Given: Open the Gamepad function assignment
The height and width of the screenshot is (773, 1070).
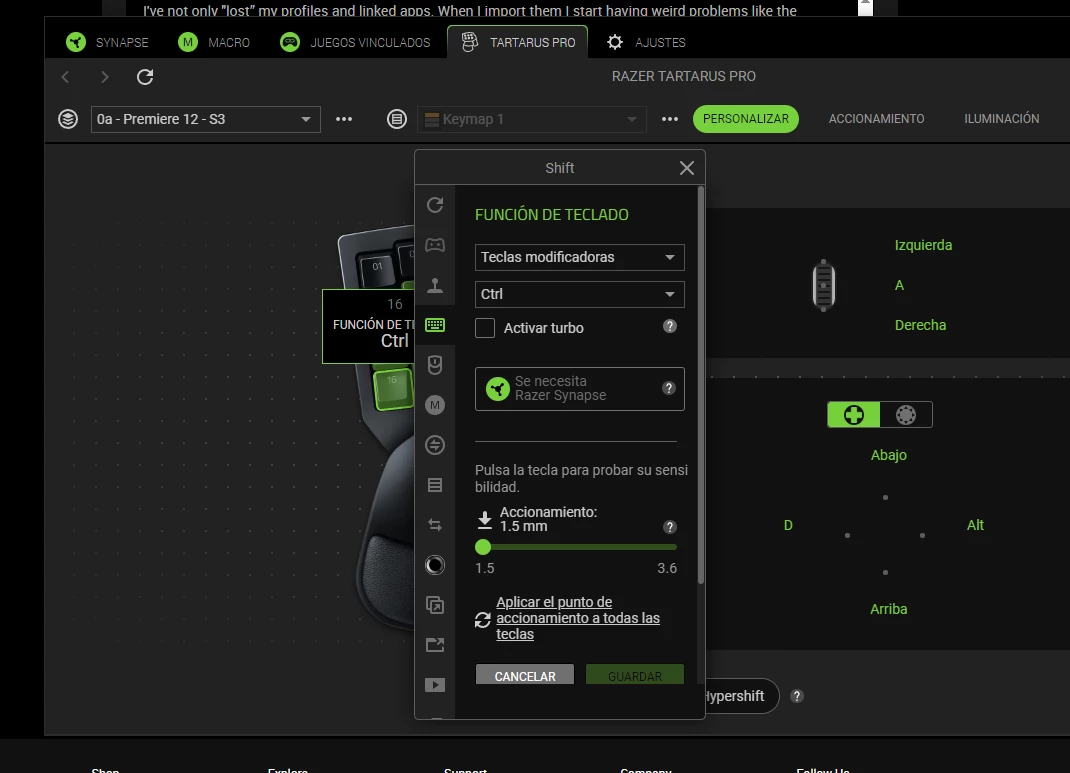Looking at the screenshot, I should 435,245.
